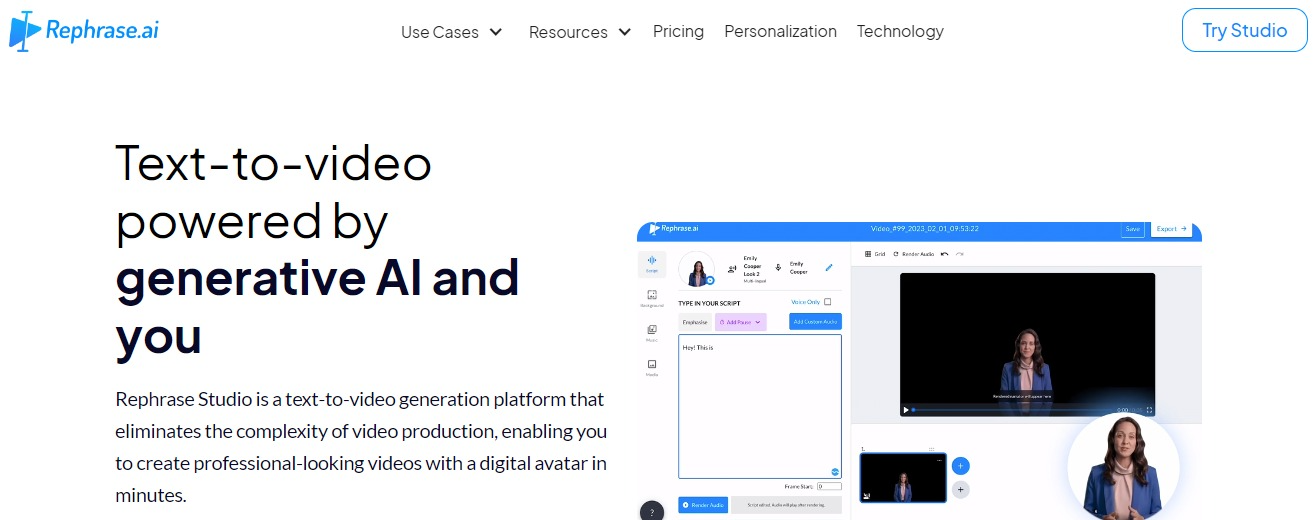This screenshot has width=1315, height=520.
Task: Click the Emily Cooper avatar thumbnail
Action: (x=696, y=269)
